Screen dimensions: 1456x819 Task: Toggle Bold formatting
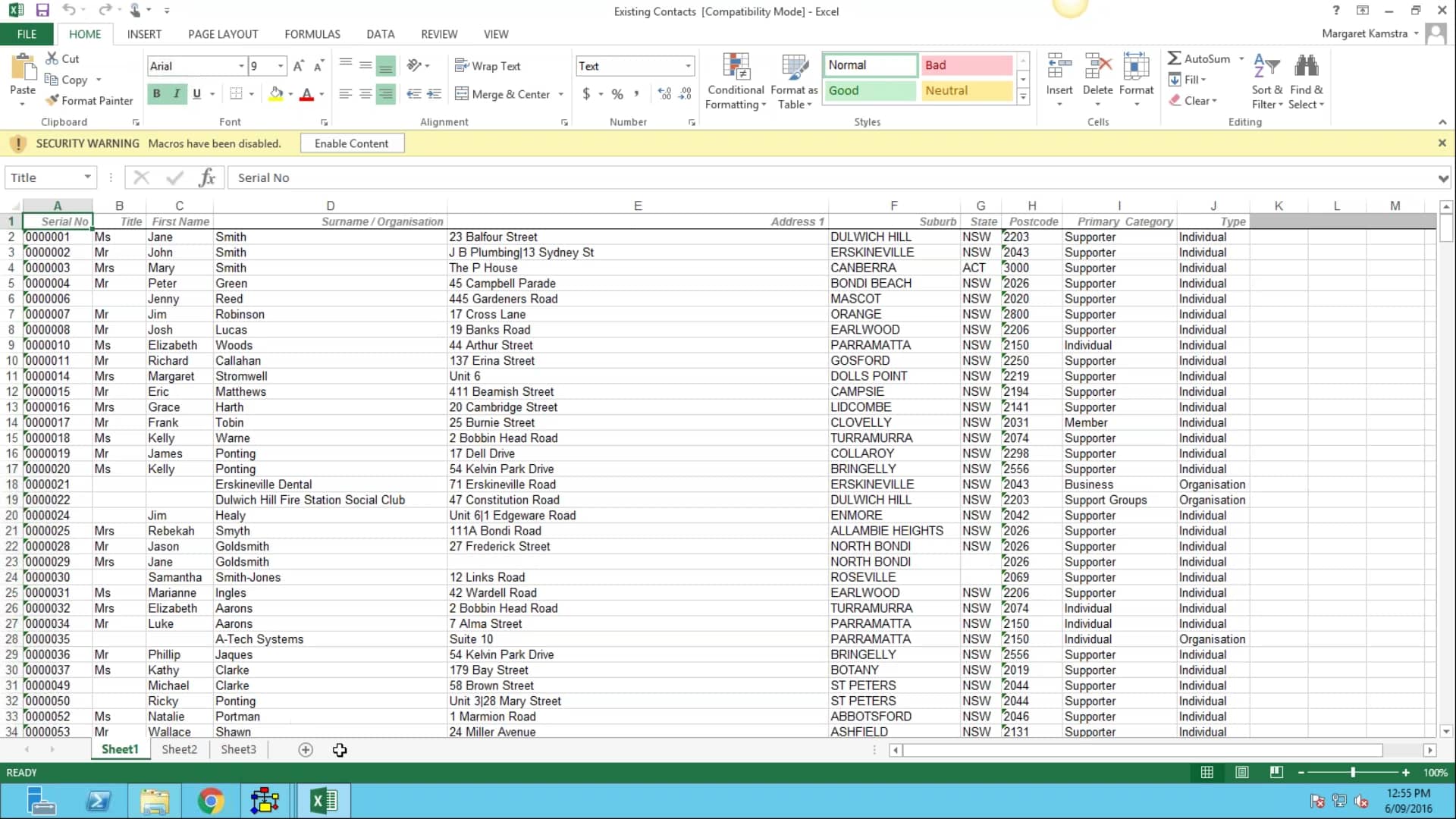tap(157, 94)
